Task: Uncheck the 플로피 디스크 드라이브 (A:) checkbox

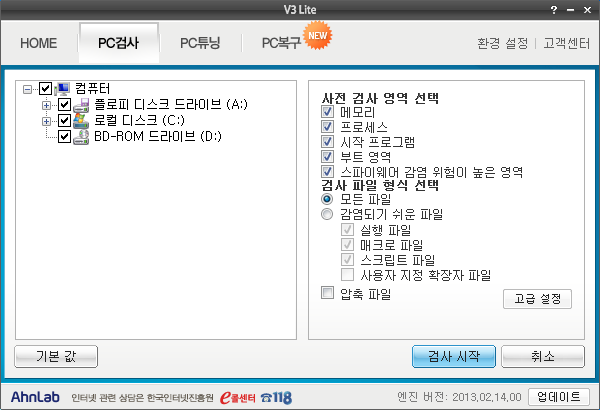Action: point(64,105)
